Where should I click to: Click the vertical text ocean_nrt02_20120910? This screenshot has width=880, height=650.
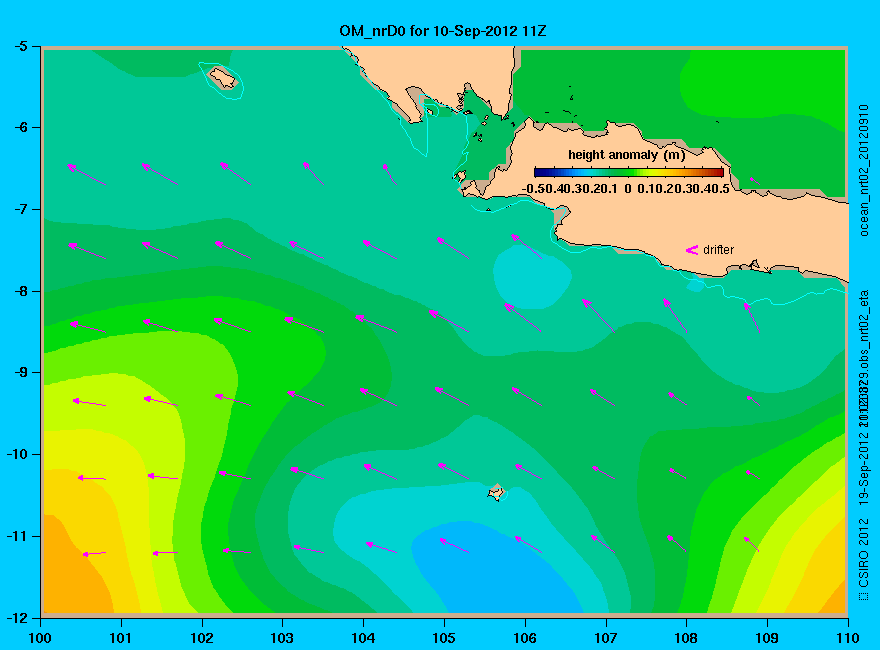click(864, 170)
